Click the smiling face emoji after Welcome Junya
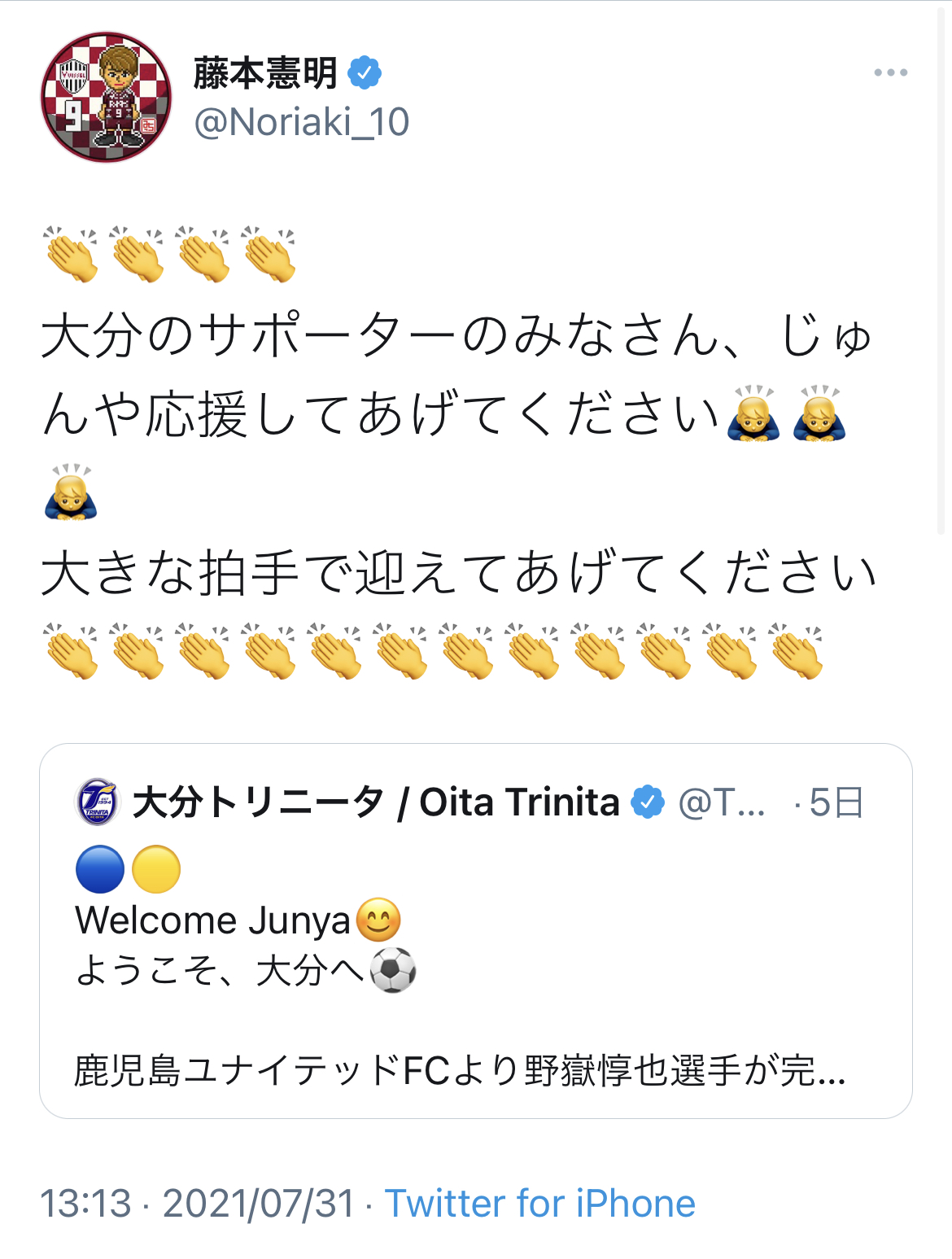Screen dimensions: 952x1259 (378, 920)
